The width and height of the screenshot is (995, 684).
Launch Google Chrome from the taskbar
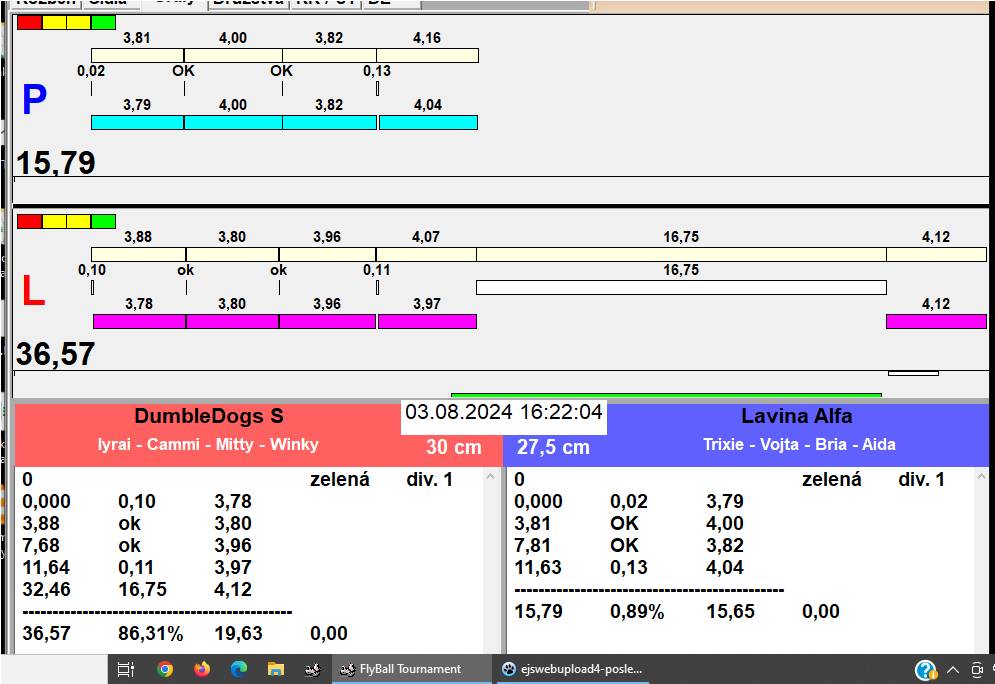coord(165,669)
